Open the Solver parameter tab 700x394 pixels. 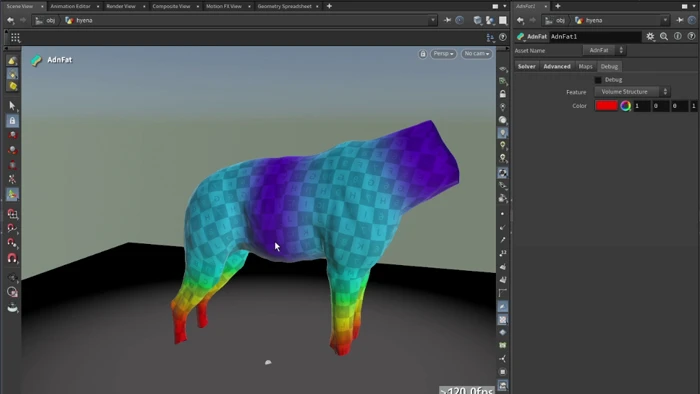pos(526,66)
